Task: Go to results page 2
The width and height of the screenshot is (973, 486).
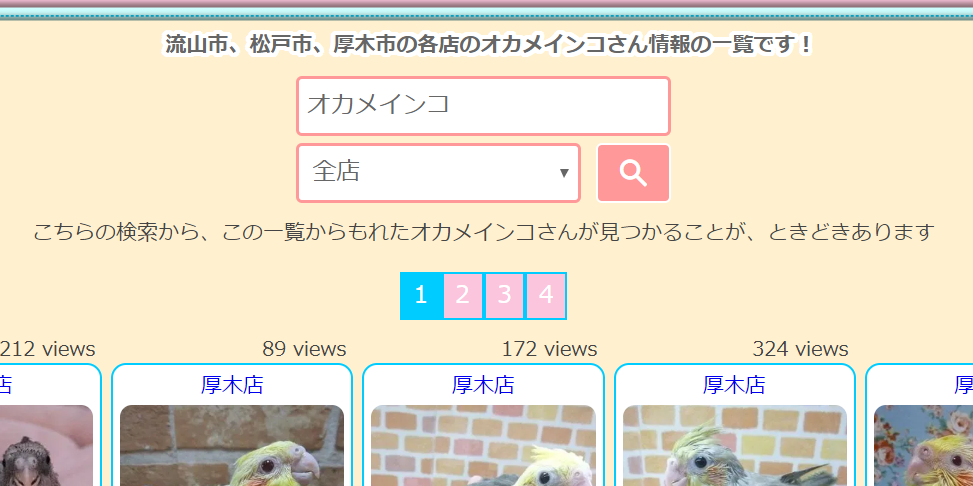Action: (x=462, y=295)
